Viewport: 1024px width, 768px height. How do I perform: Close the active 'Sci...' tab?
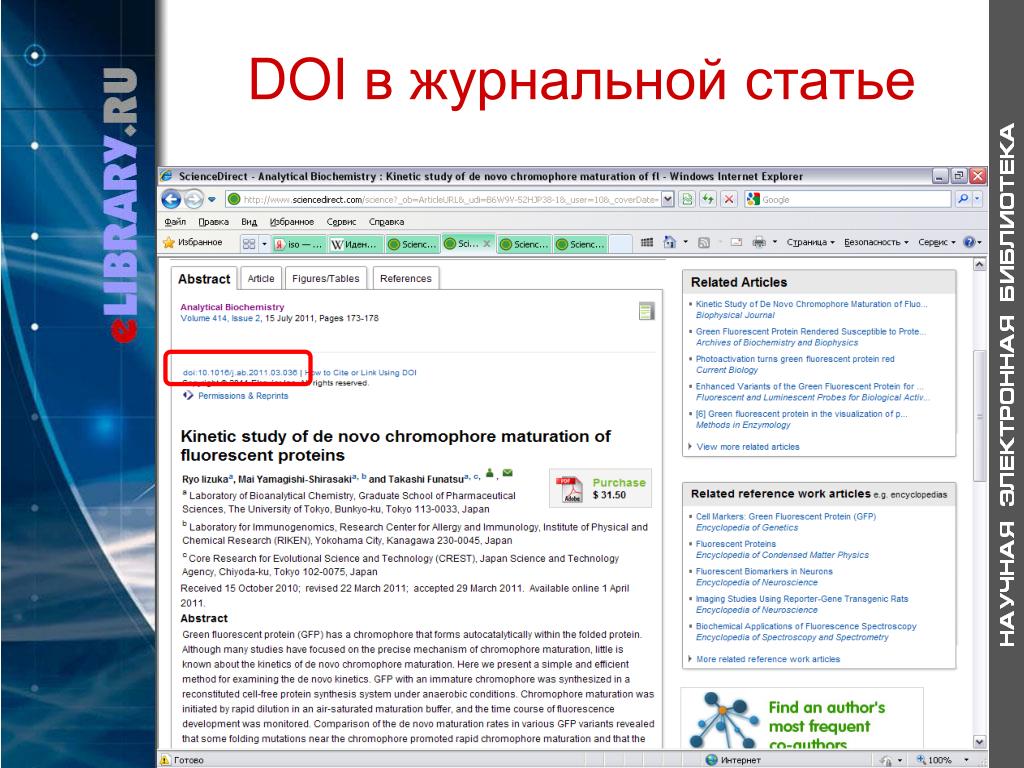click(x=487, y=244)
